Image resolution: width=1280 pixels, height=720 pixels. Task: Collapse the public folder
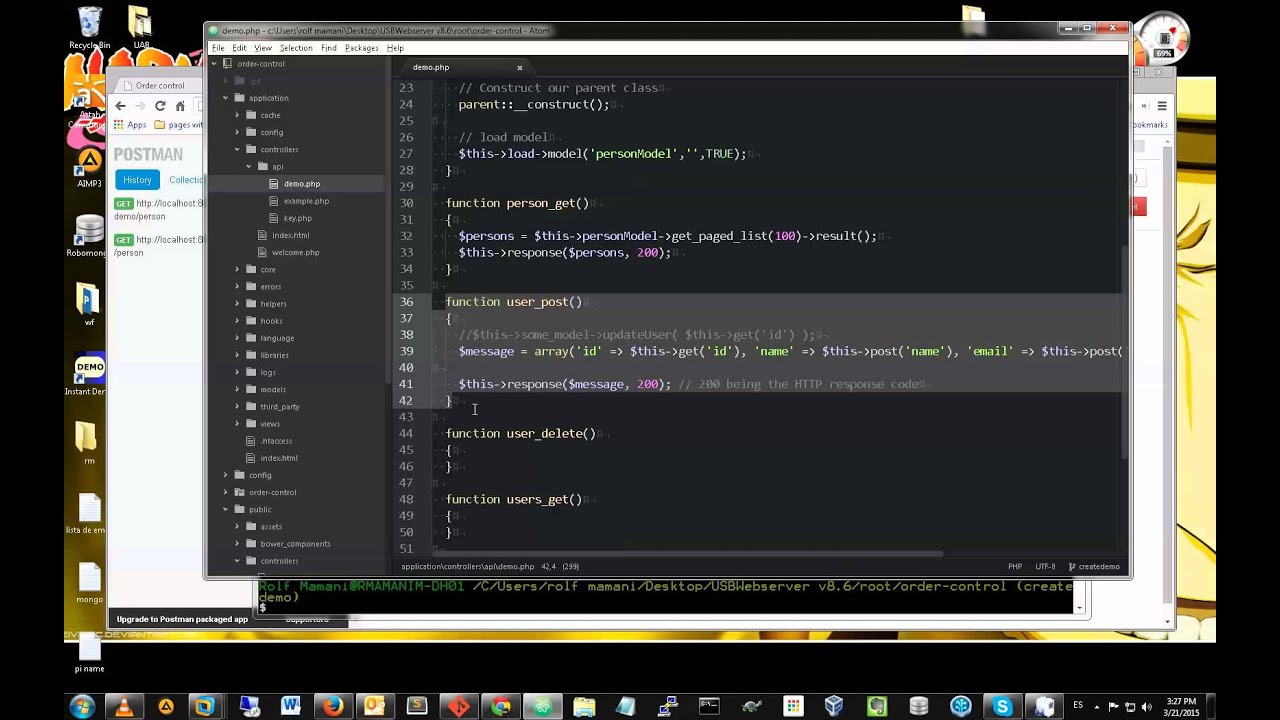coord(226,509)
